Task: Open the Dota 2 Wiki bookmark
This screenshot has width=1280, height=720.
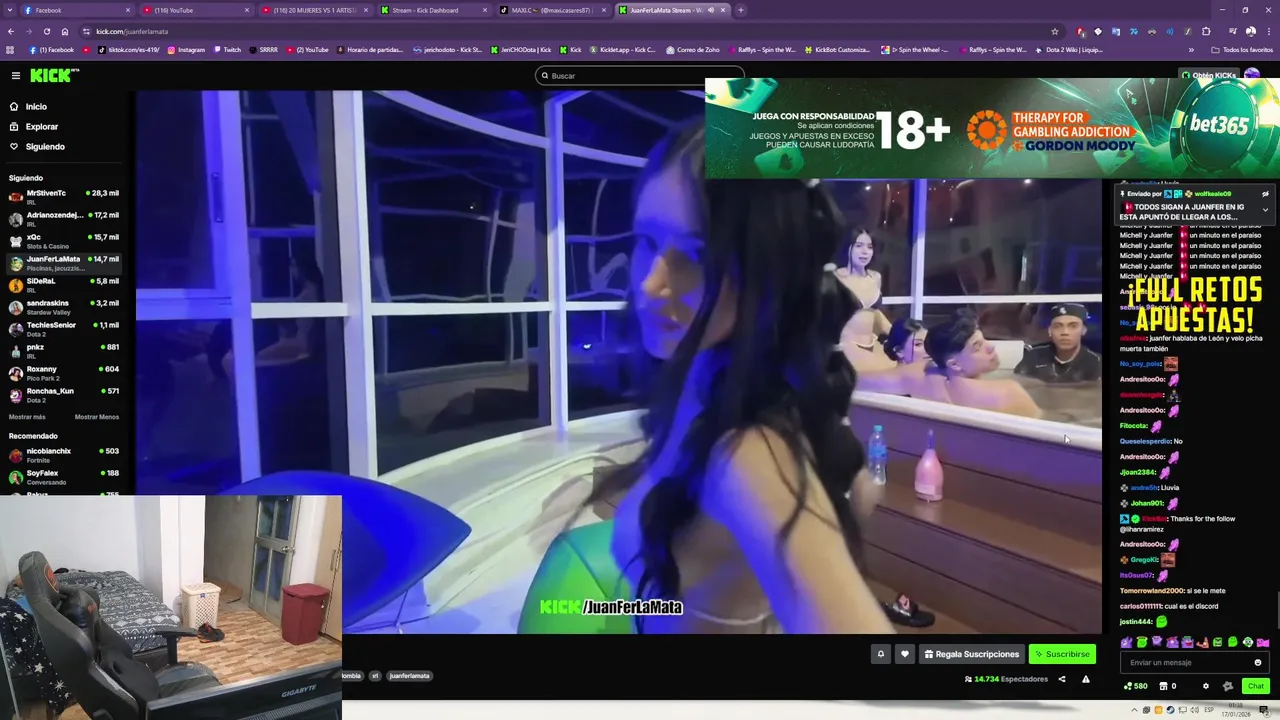Action: coord(1069,49)
